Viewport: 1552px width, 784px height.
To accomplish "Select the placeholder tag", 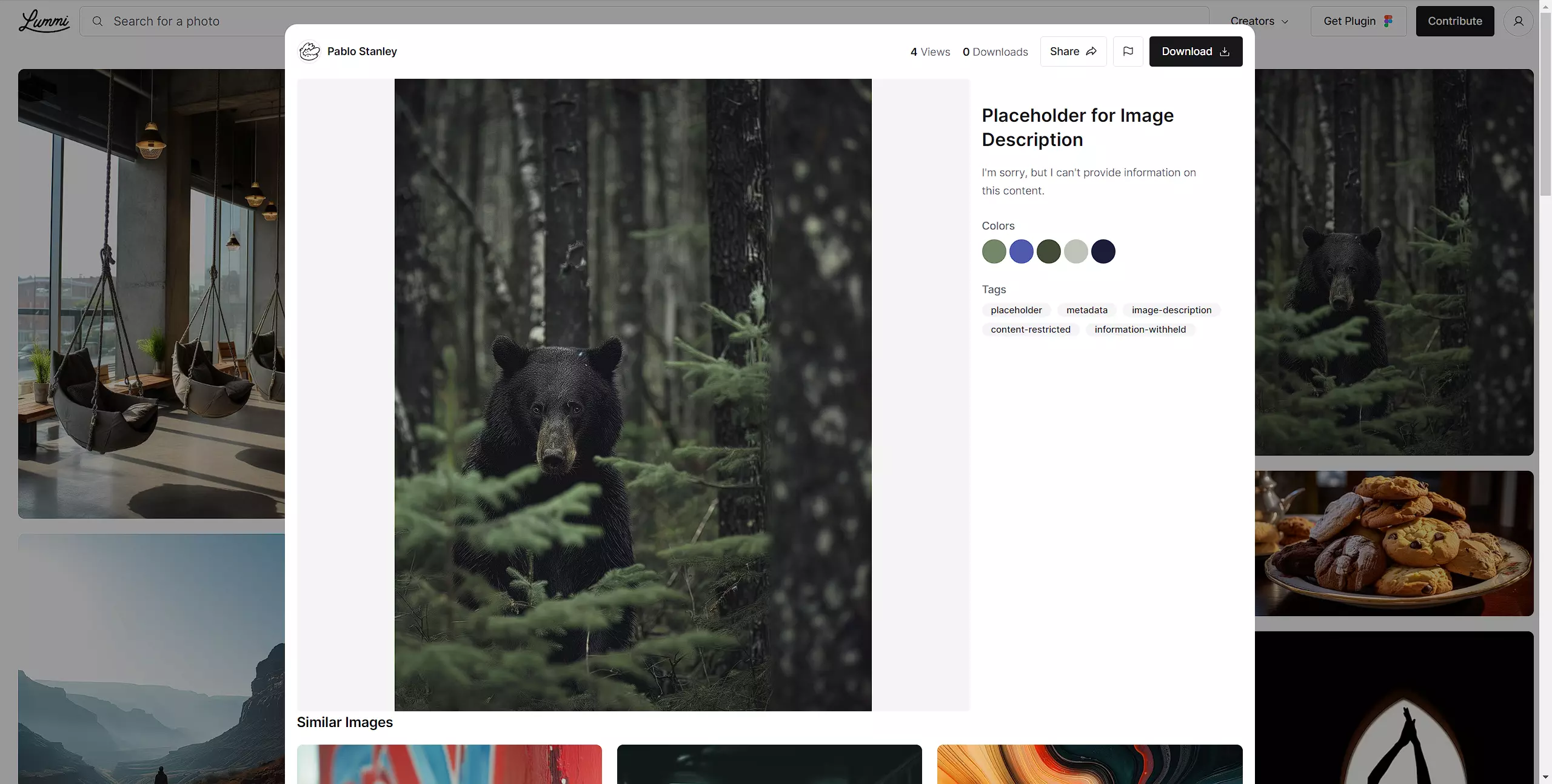I will click(1016, 310).
